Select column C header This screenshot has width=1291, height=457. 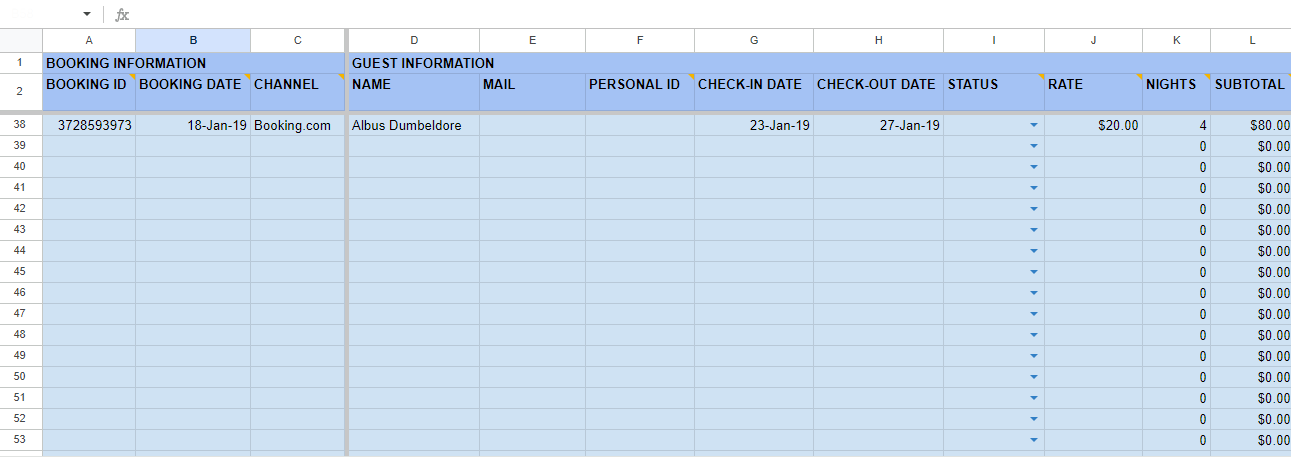(x=297, y=40)
